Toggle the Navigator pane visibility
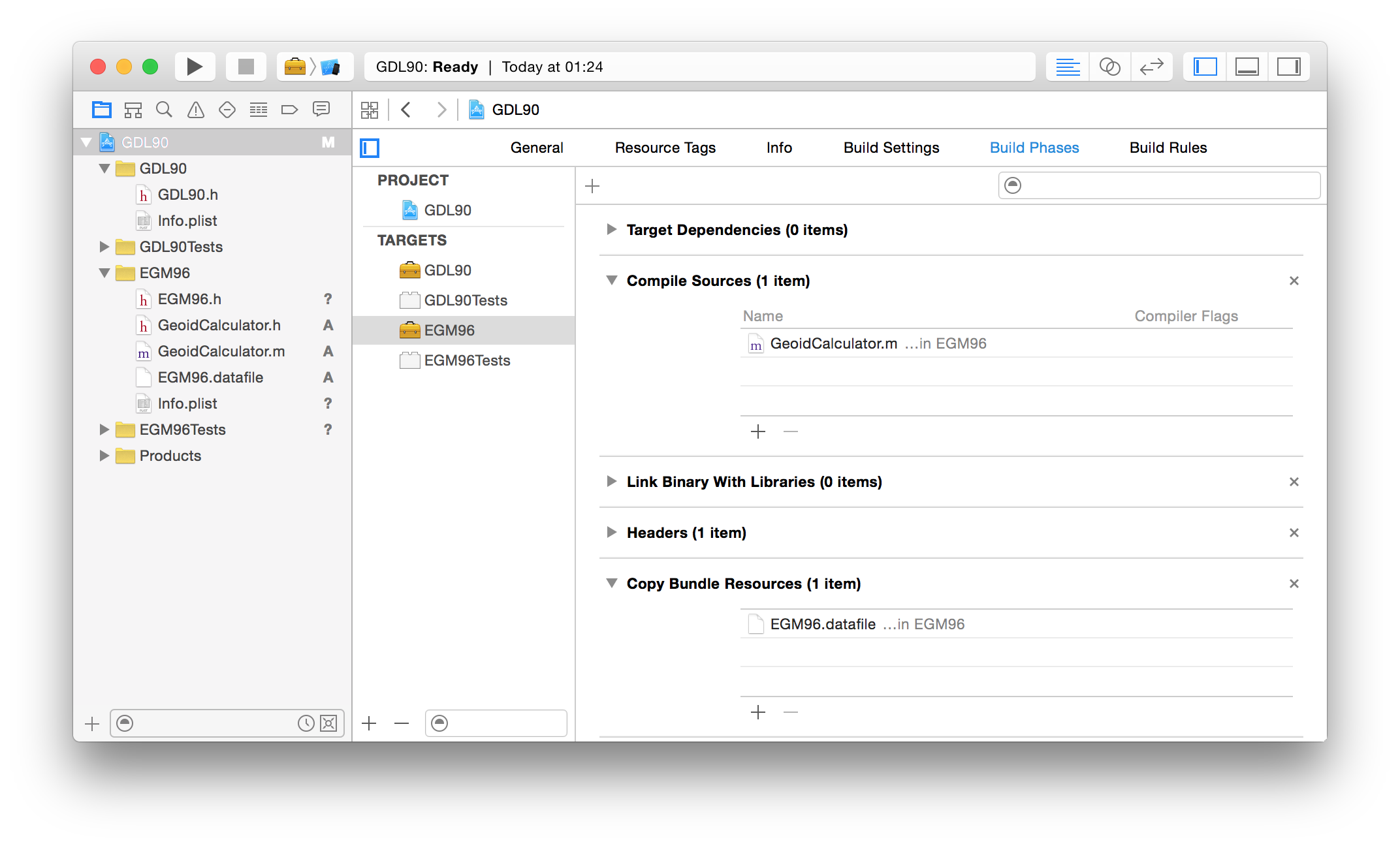 pyautogui.click(x=1205, y=67)
